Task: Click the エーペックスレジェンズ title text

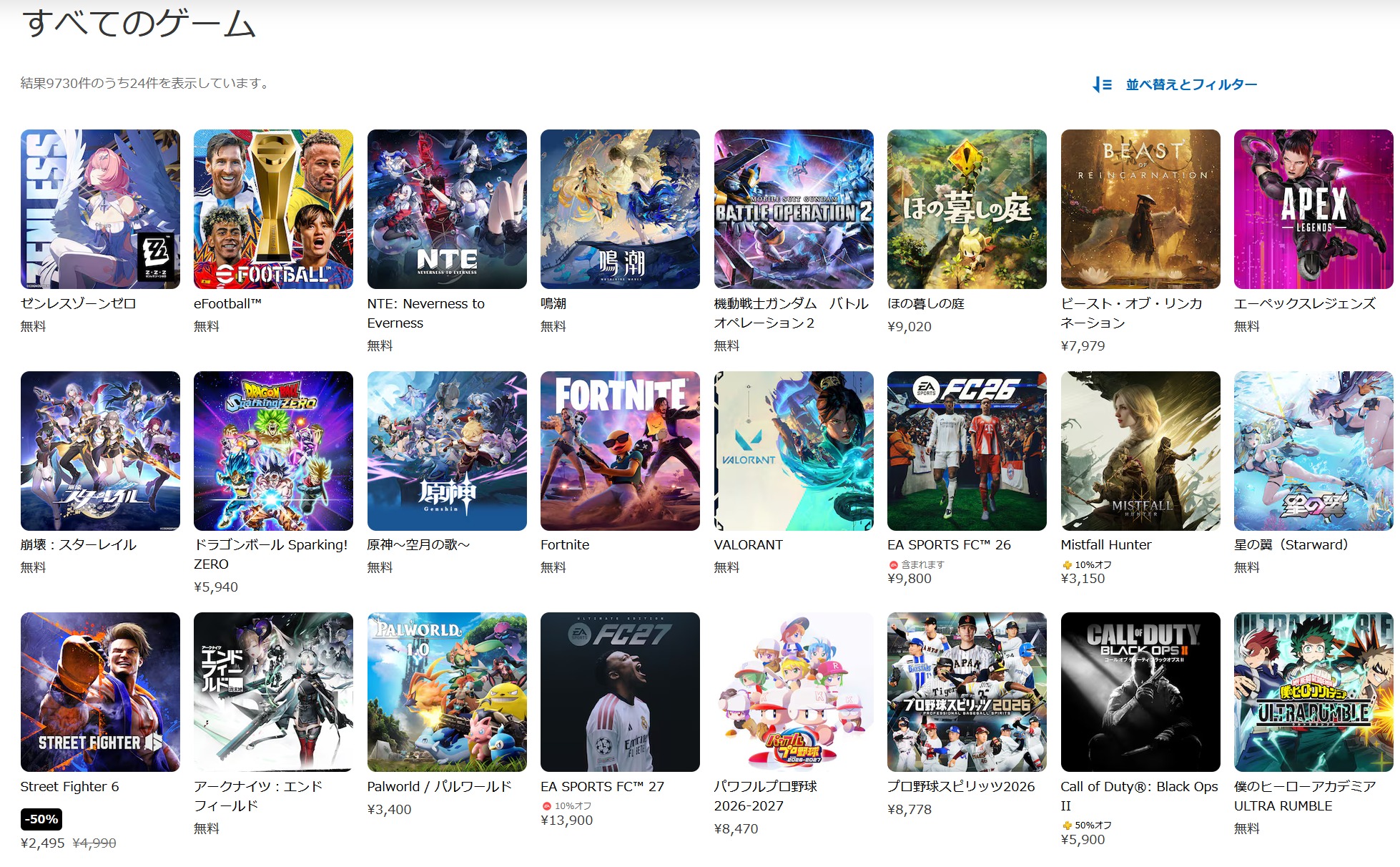Action: (x=1305, y=303)
